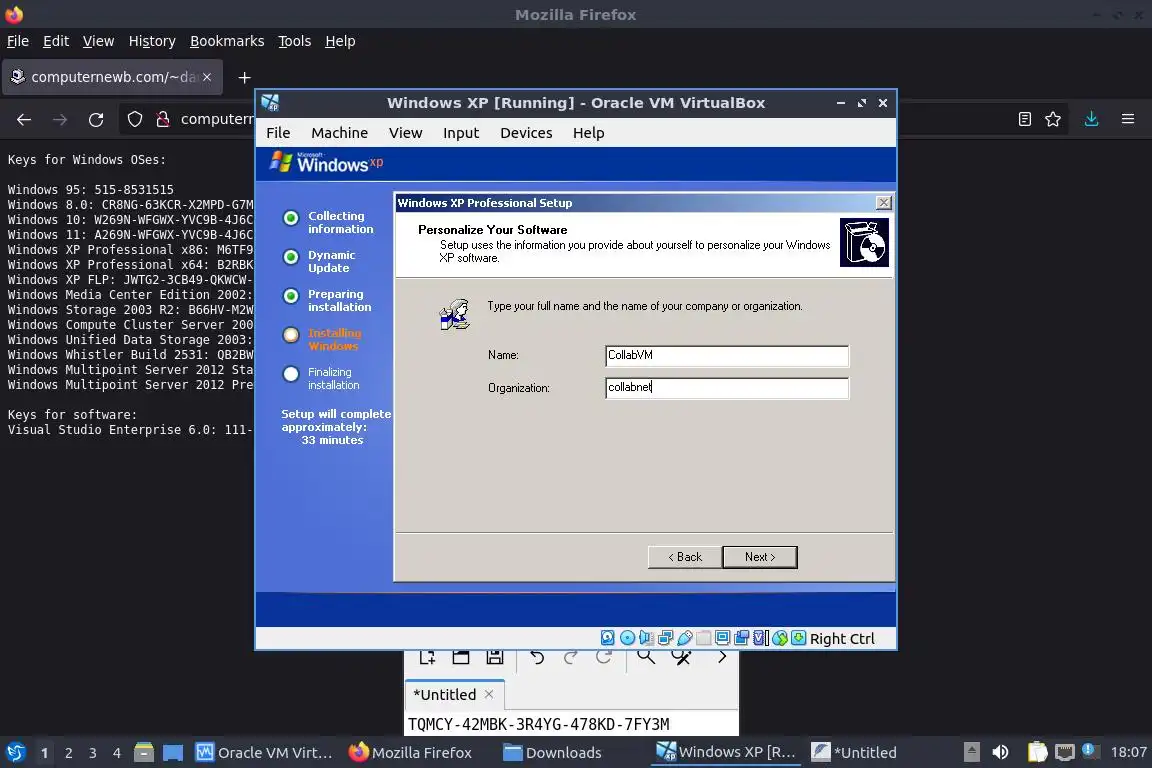
Task: Open the Firefox History menu
Action: tap(152, 41)
